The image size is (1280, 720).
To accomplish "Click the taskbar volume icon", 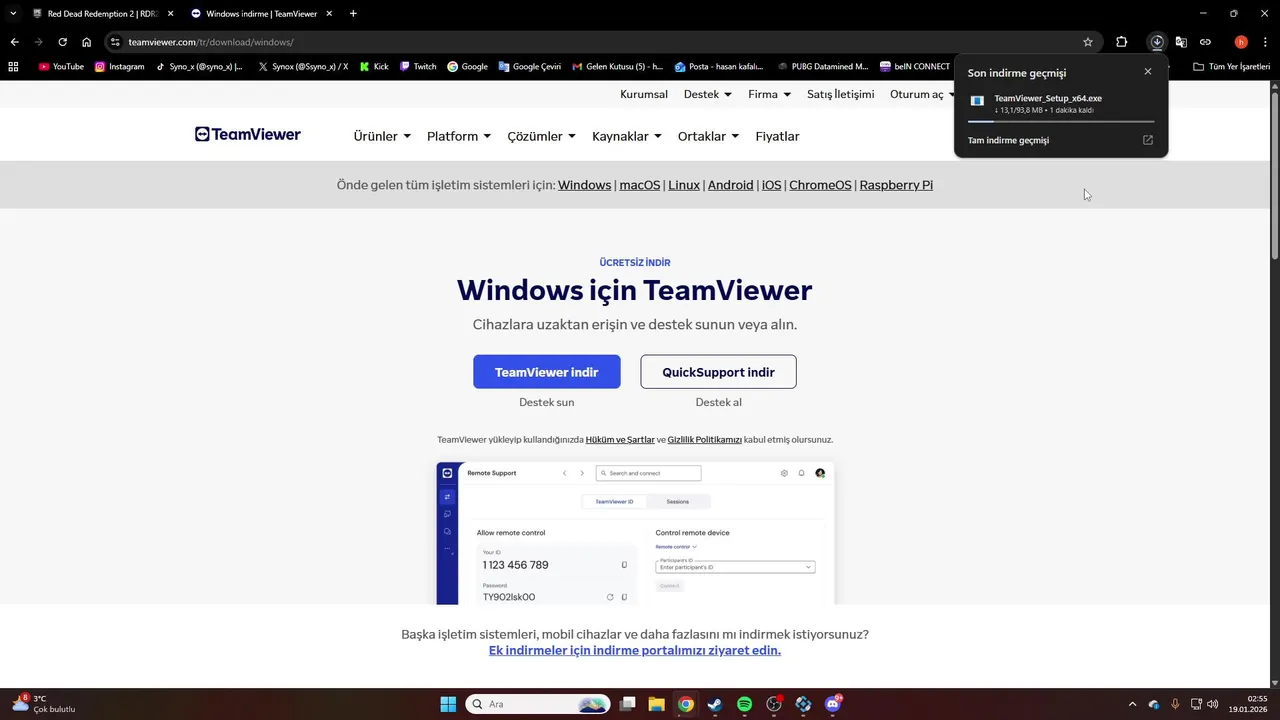I will [1212, 704].
